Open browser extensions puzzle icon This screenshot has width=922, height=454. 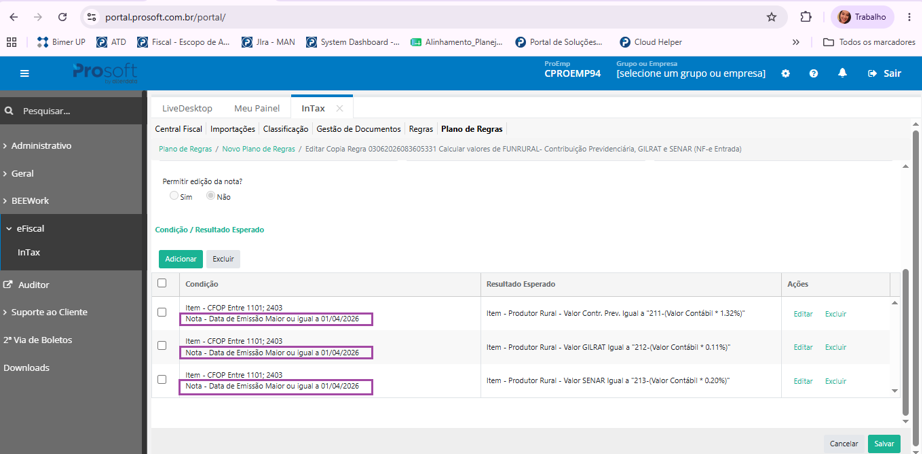(806, 17)
